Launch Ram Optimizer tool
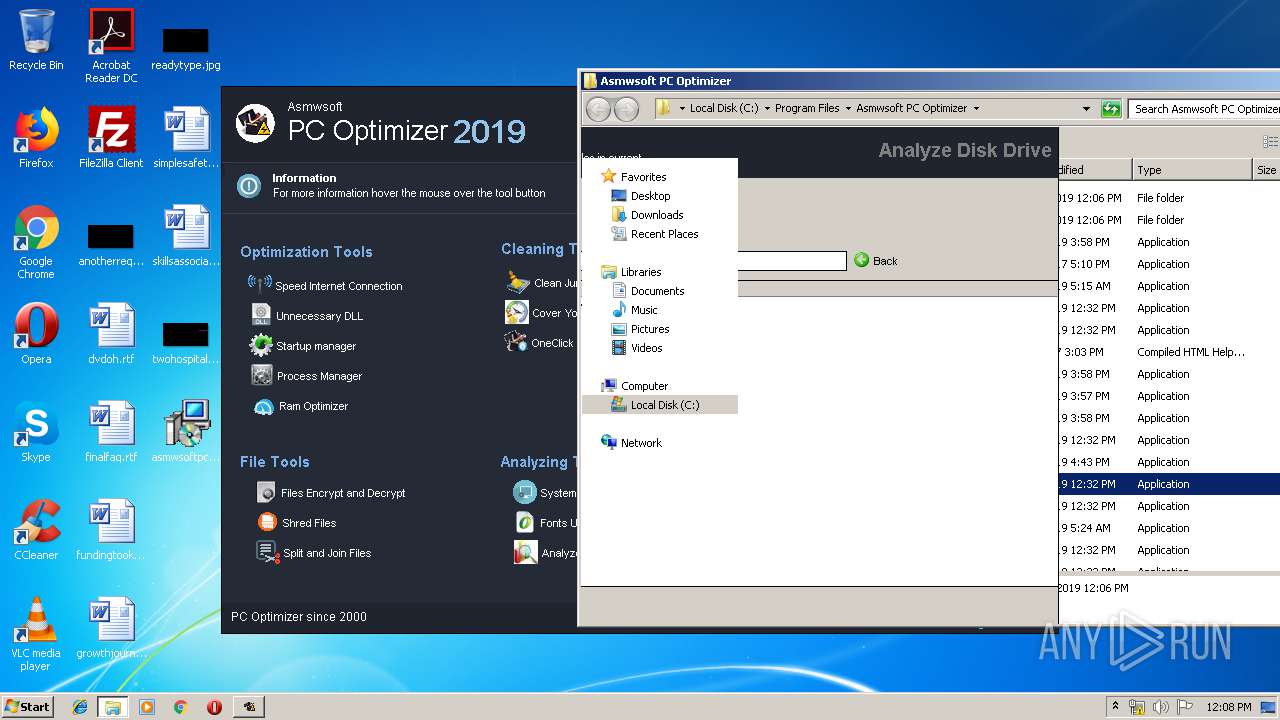 coord(302,406)
